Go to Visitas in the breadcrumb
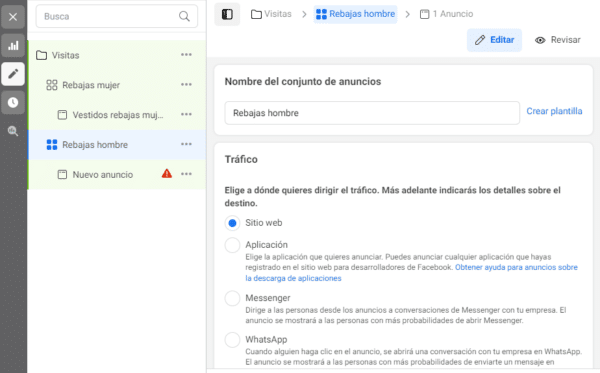 coord(271,14)
